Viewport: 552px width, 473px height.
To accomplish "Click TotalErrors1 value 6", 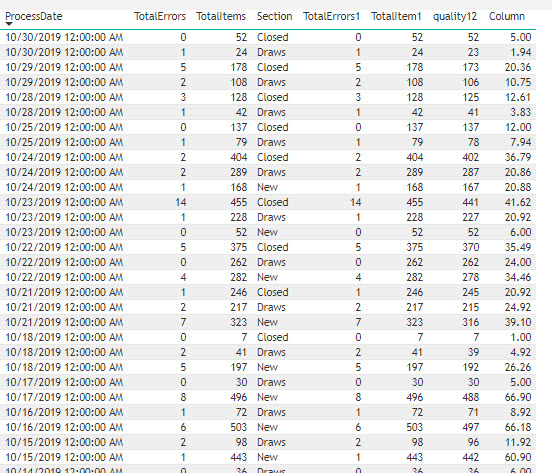I will 358,427.
